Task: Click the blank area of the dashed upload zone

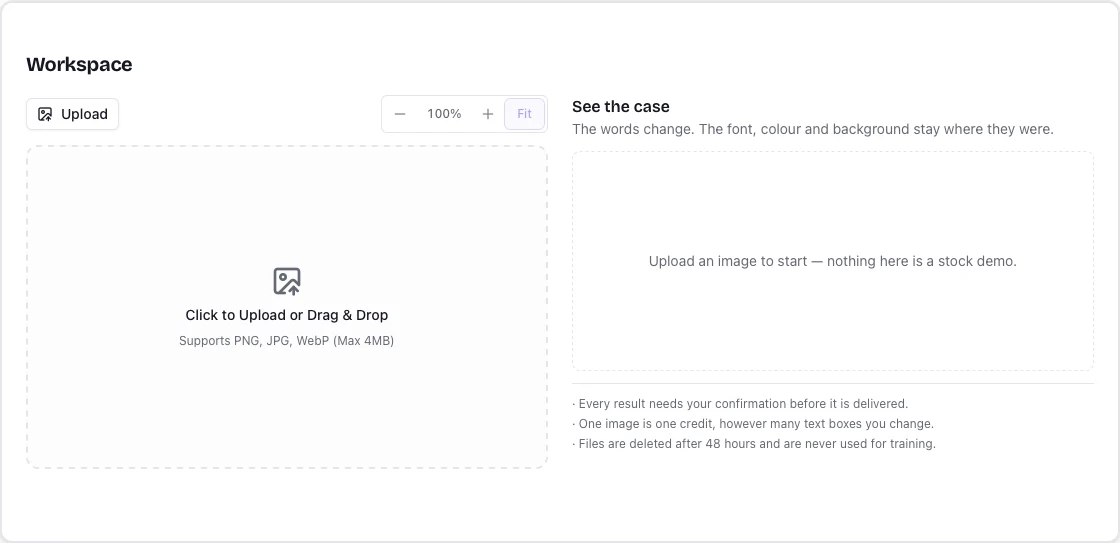Action: pos(287,414)
